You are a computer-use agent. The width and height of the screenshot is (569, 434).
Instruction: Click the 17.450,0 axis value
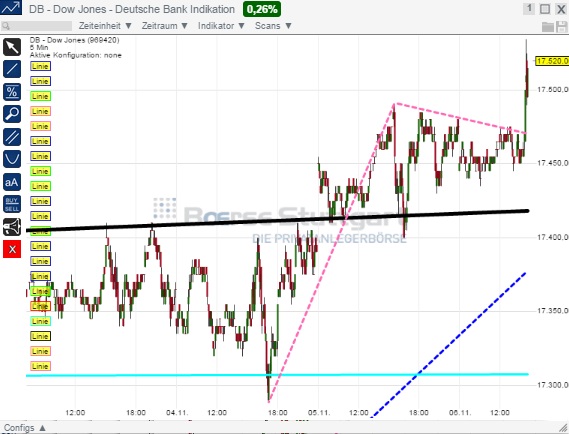[553, 163]
